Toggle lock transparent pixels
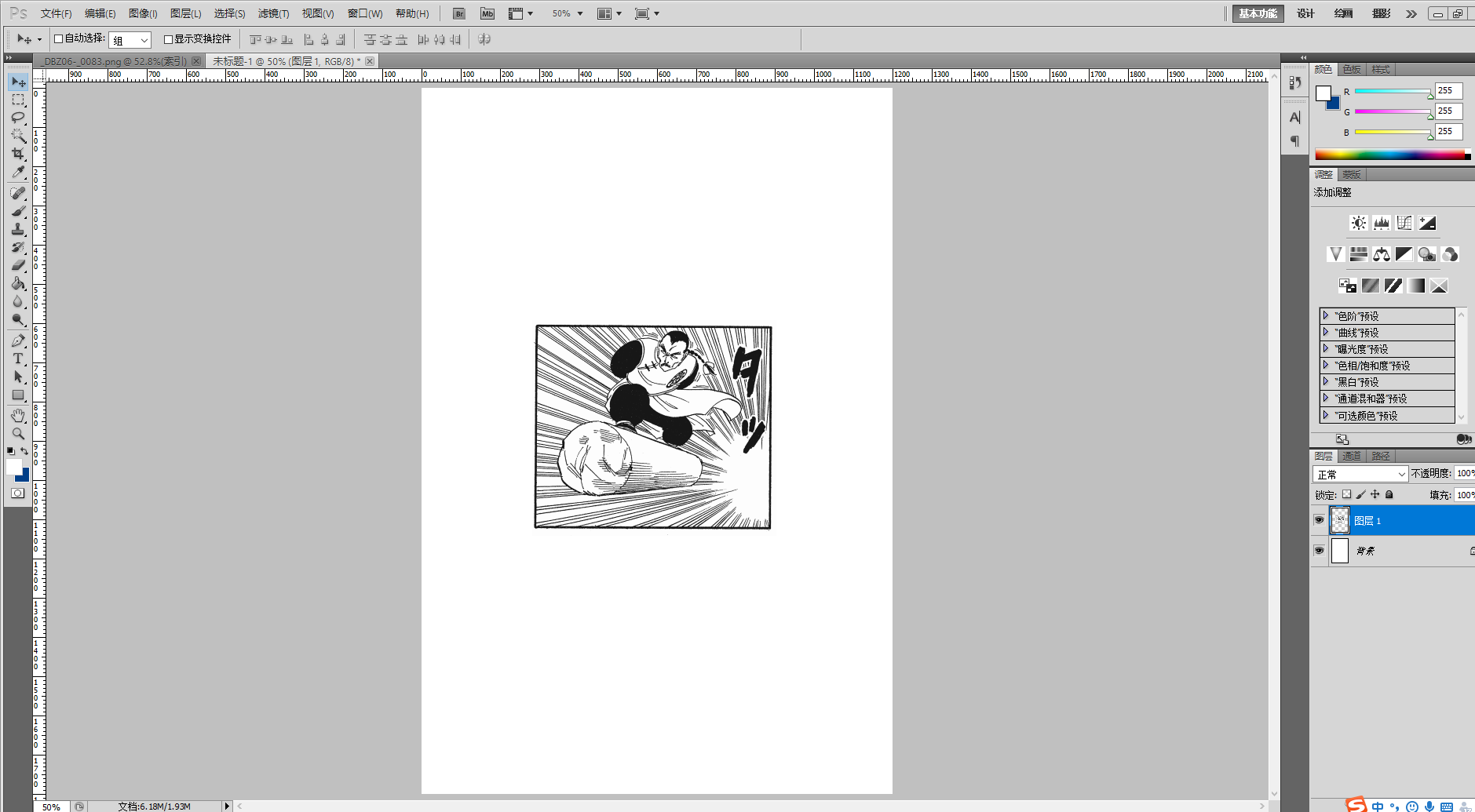The height and width of the screenshot is (812, 1475). 1346,494
